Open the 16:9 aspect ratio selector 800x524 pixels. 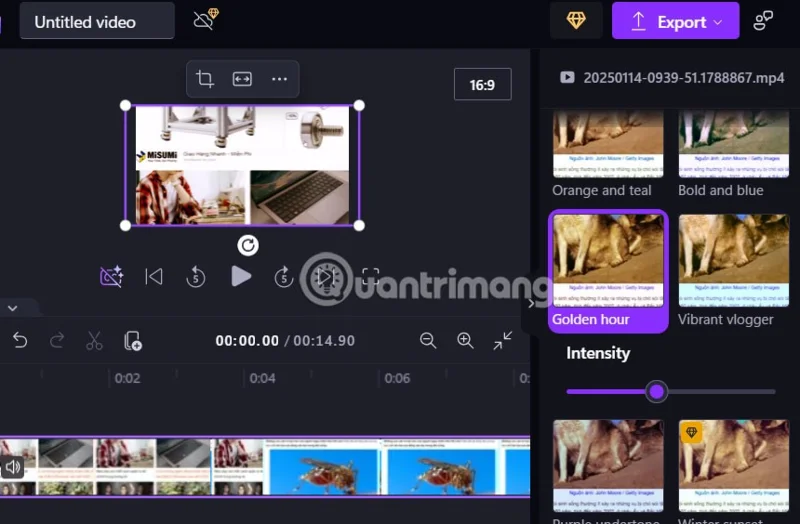pos(483,85)
